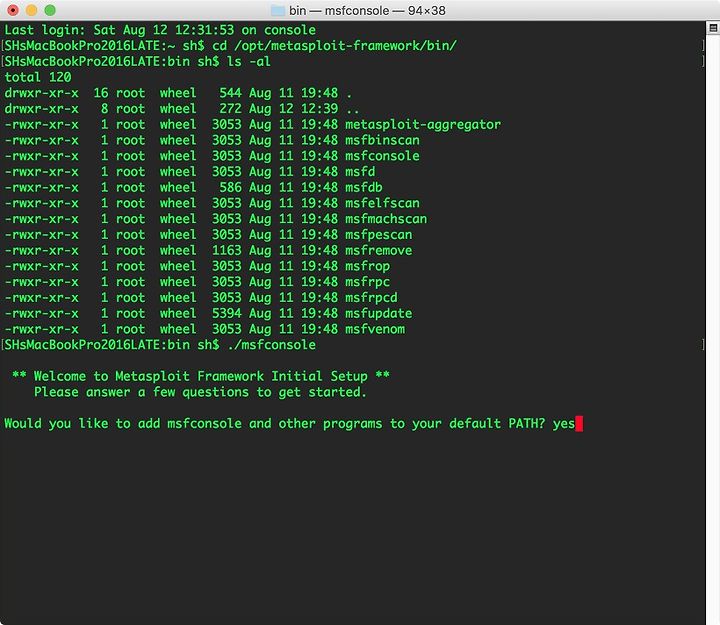Click the 'msfrpcd' file name
Screen dimensions: 720x625
tap(371, 298)
